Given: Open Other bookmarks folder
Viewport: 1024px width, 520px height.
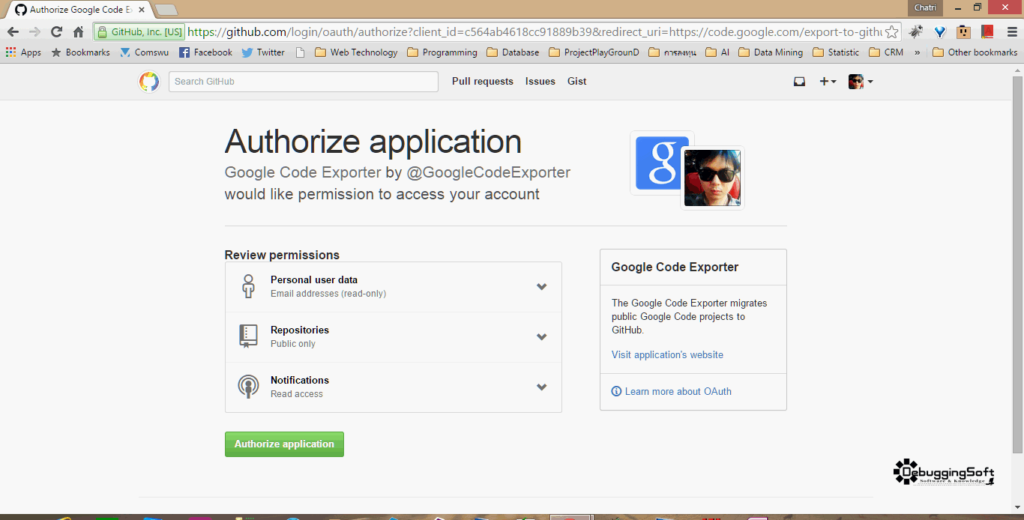Looking at the screenshot, I should coord(975,52).
